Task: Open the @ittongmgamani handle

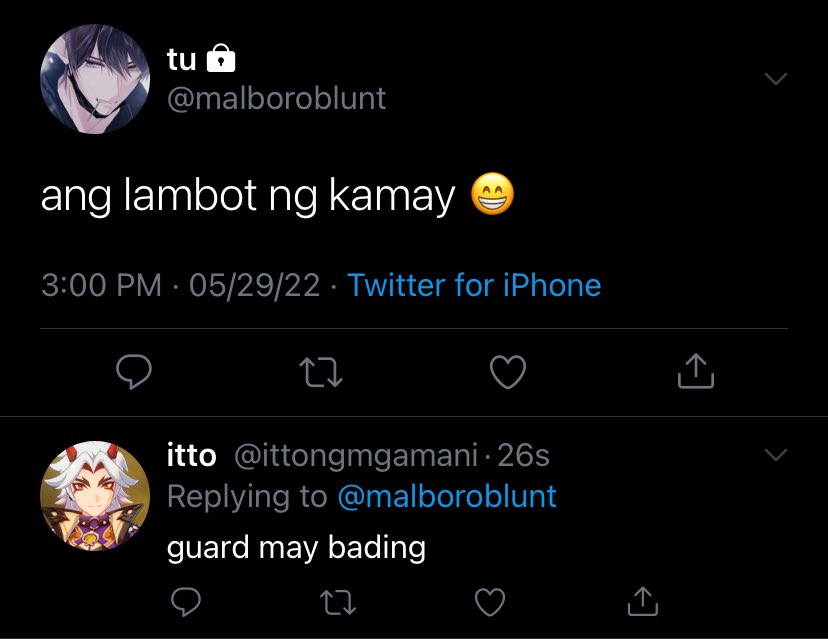Action: tap(356, 456)
